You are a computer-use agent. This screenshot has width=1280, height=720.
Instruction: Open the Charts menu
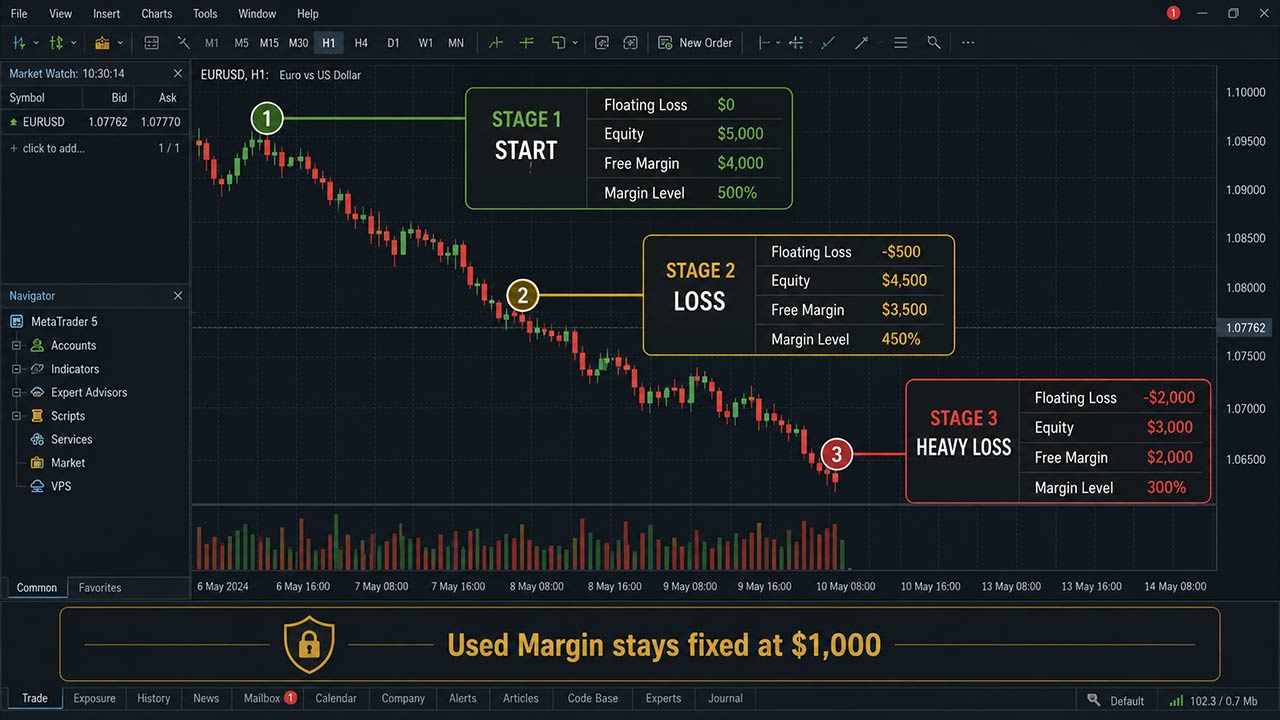point(157,14)
